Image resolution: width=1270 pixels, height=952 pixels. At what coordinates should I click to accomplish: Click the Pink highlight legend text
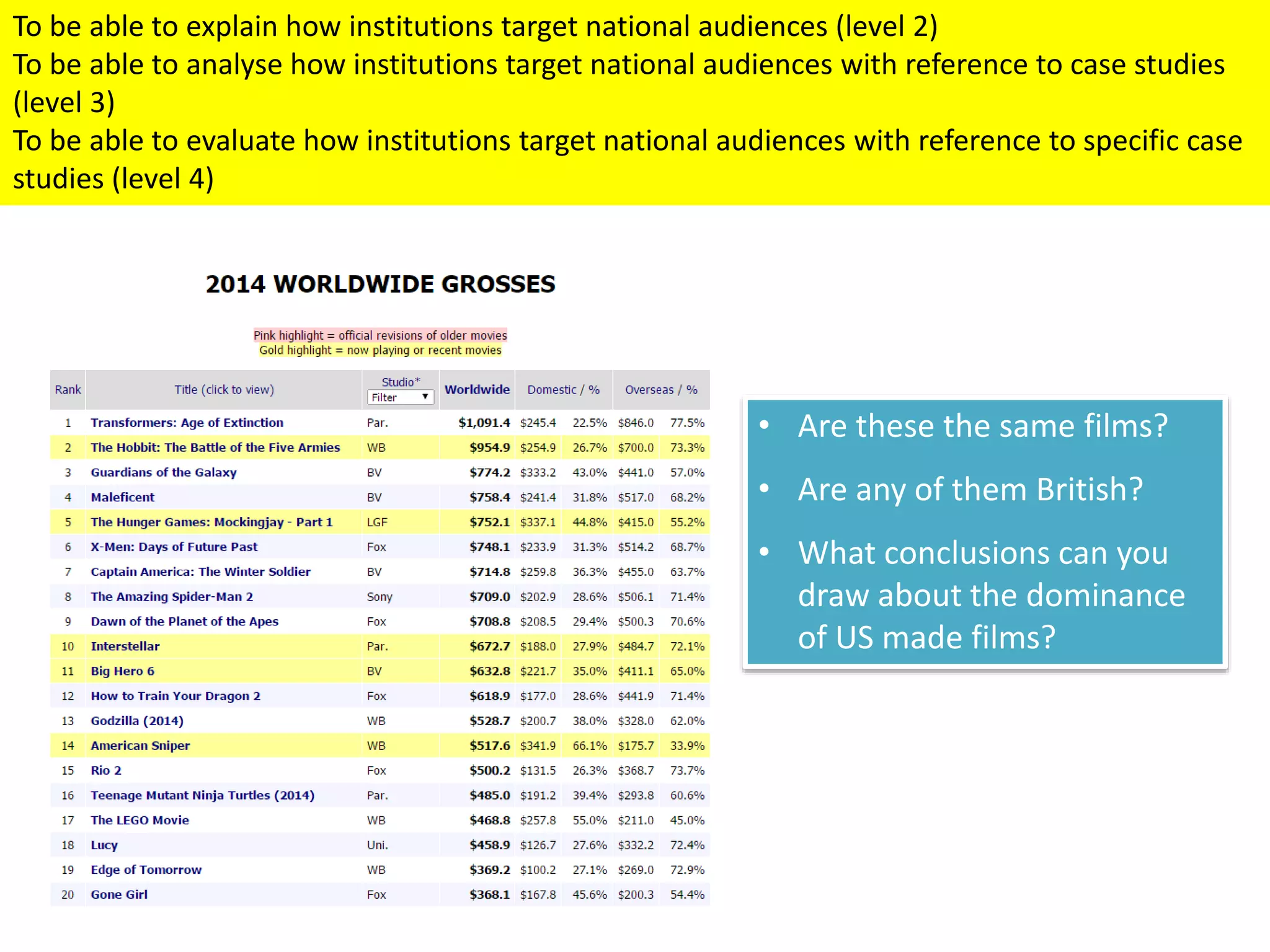click(380, 335)
